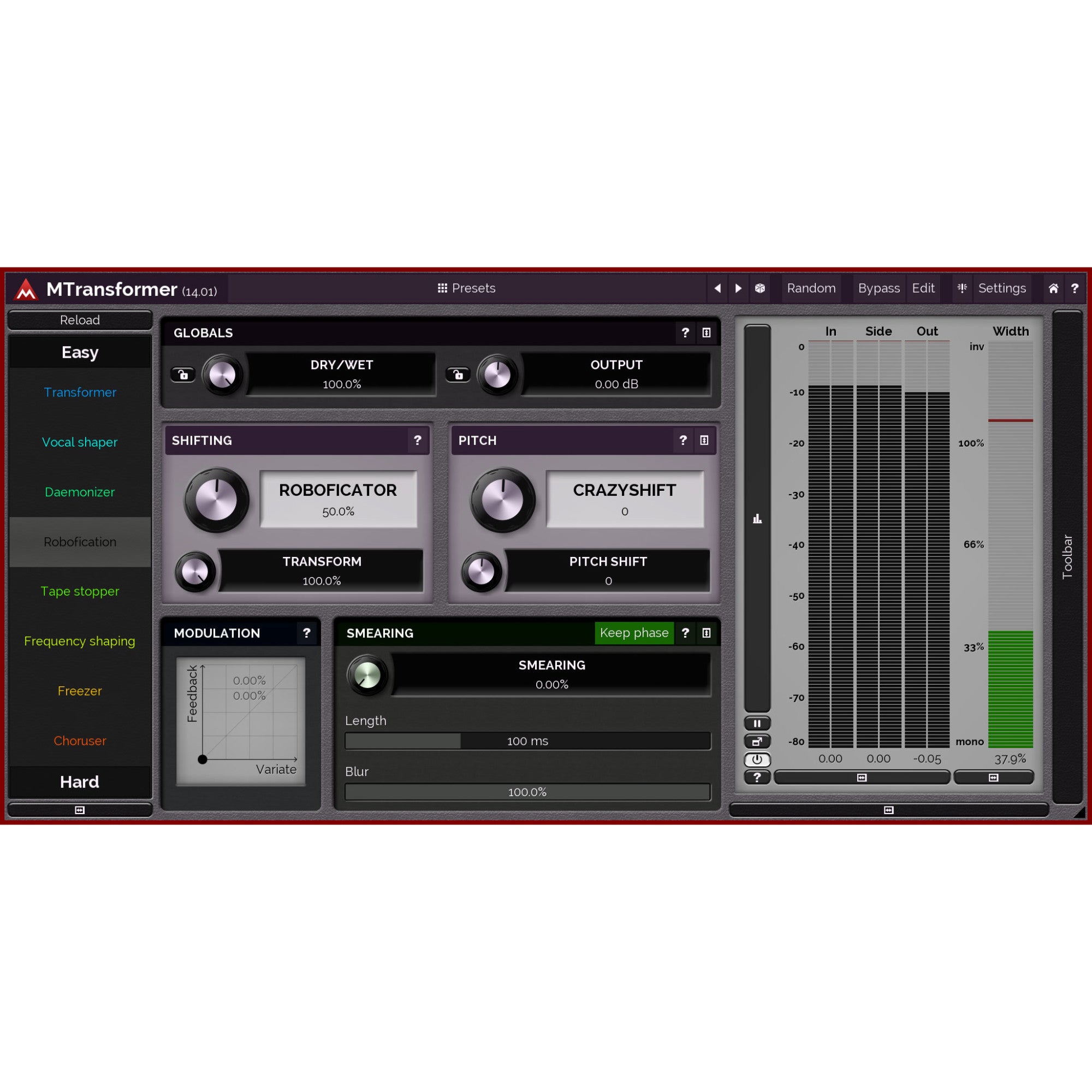Select the Choruser device
Screen dimensions: 1092x1092
(x=80, y=740)
